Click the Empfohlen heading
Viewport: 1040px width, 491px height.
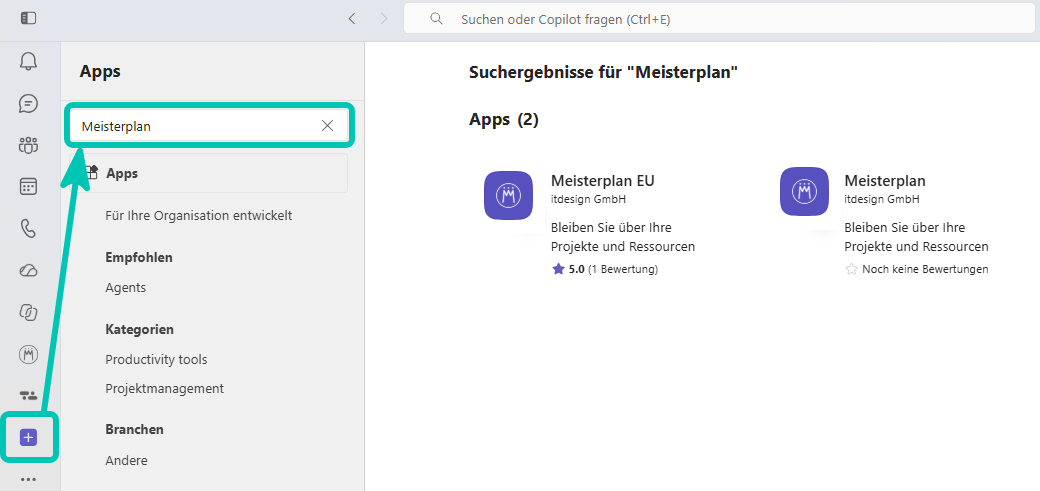point(139,257)
